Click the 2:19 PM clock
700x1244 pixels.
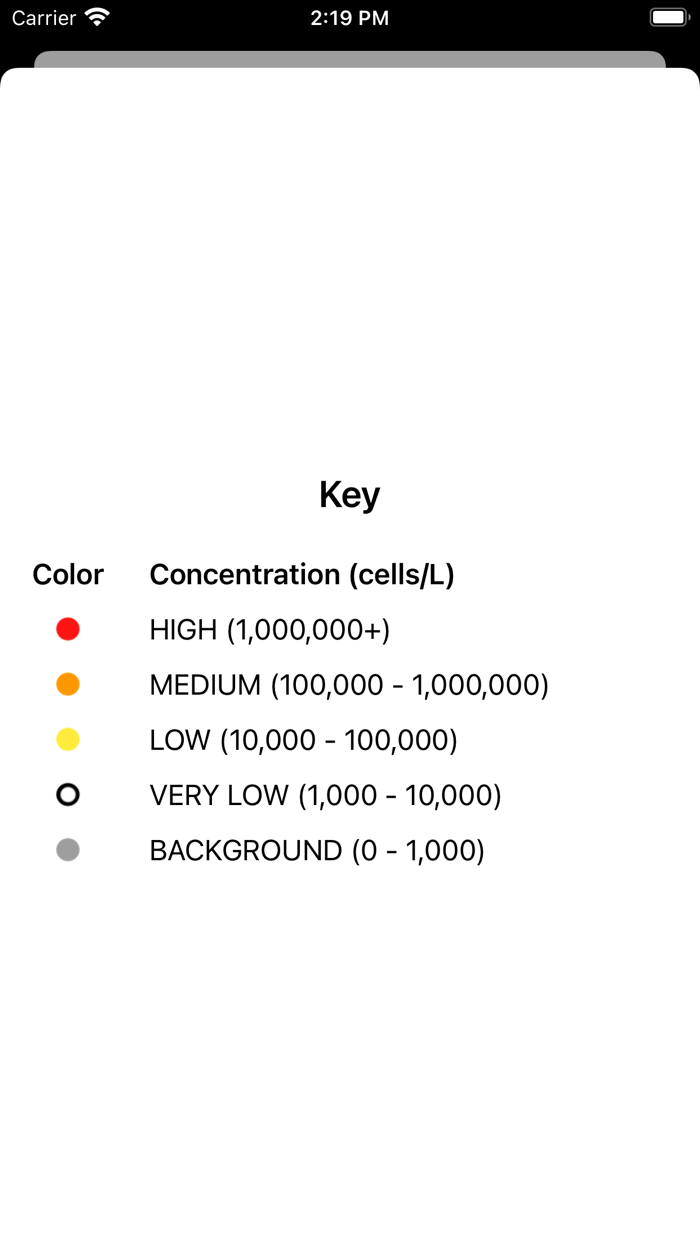click(349, 17)
